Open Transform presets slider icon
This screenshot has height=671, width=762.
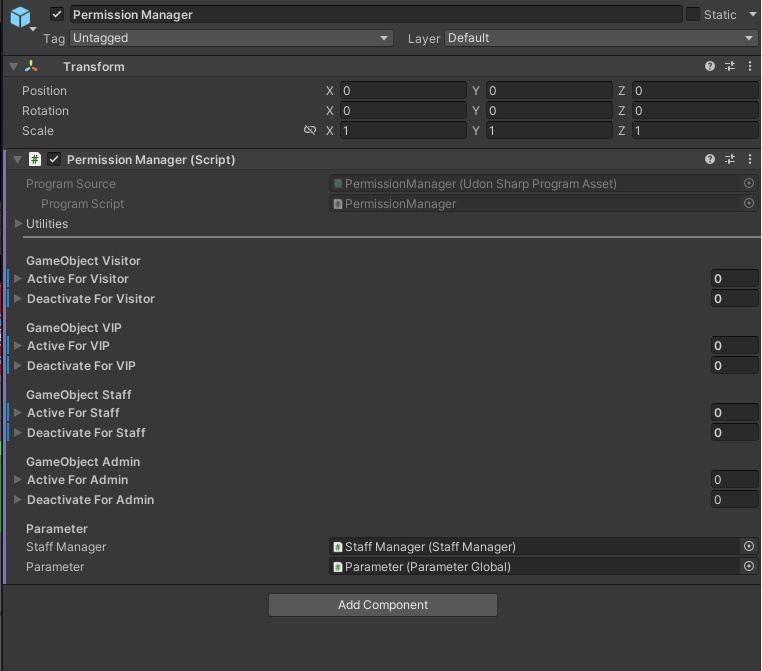click(x=730, y=66)
